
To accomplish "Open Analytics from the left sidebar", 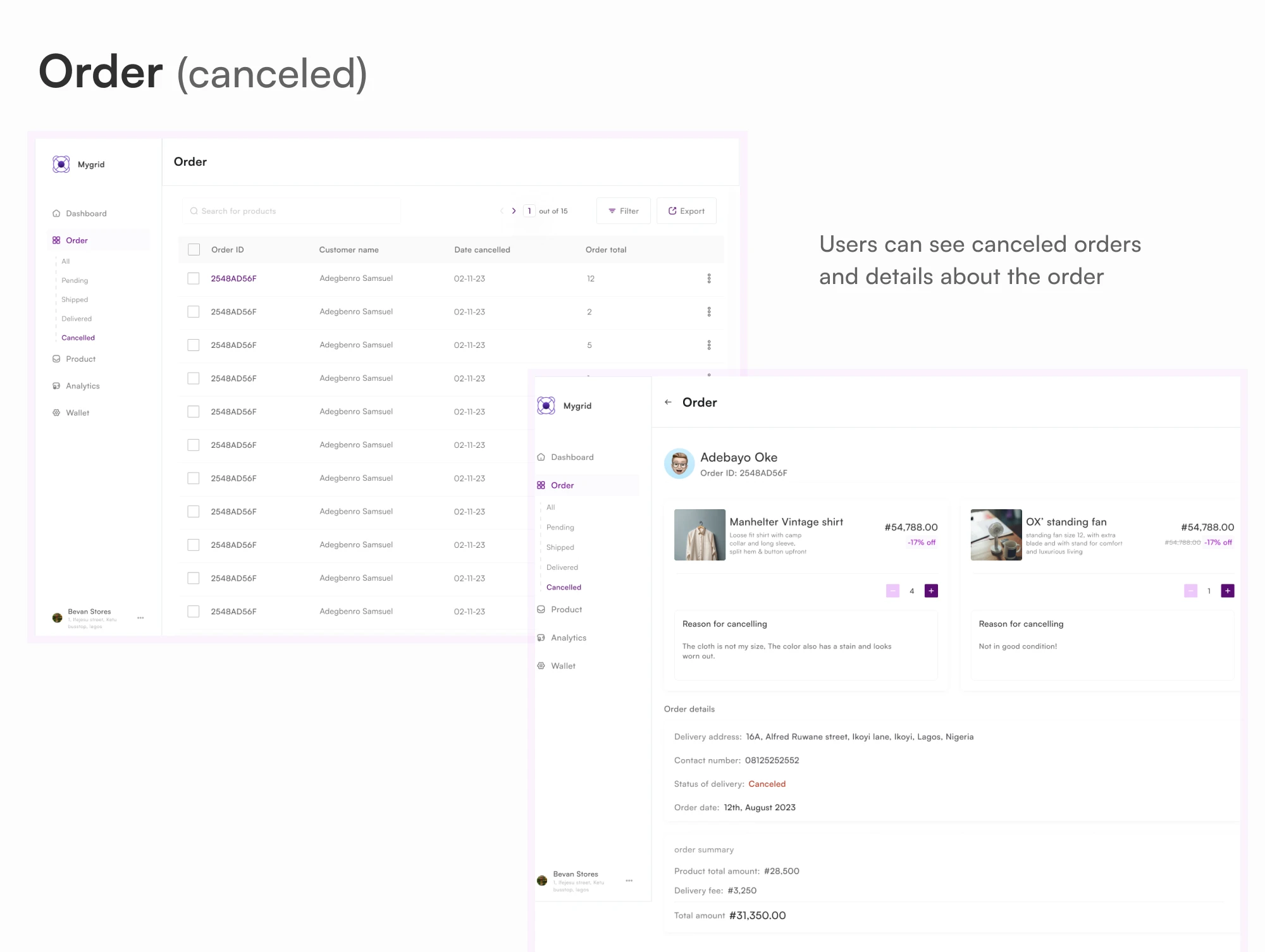I will tap(83, 386).
